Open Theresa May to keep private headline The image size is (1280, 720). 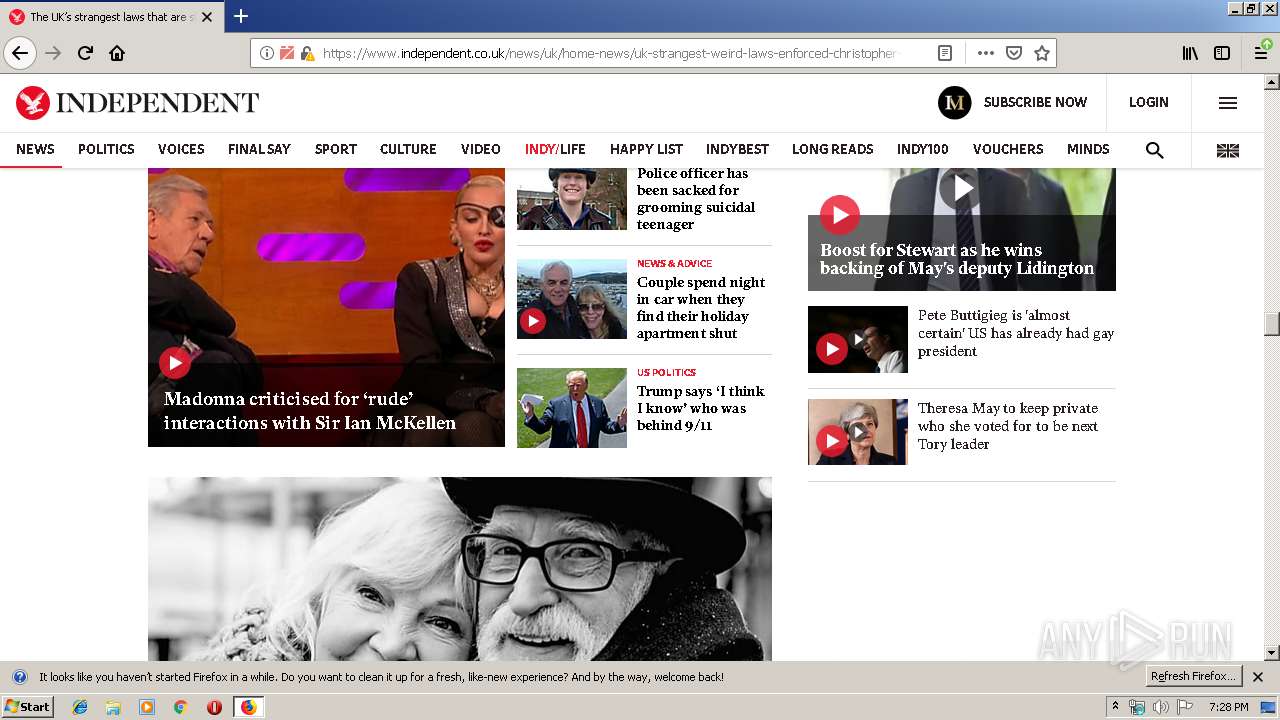coord(1008,426)
